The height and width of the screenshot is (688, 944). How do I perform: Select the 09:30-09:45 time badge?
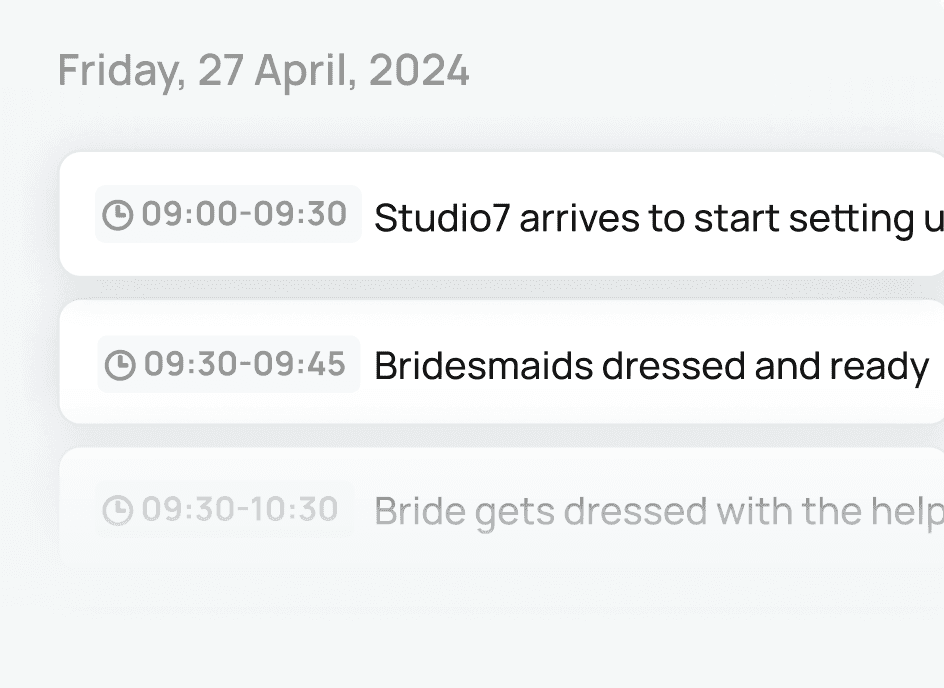(x=229, y=364)
